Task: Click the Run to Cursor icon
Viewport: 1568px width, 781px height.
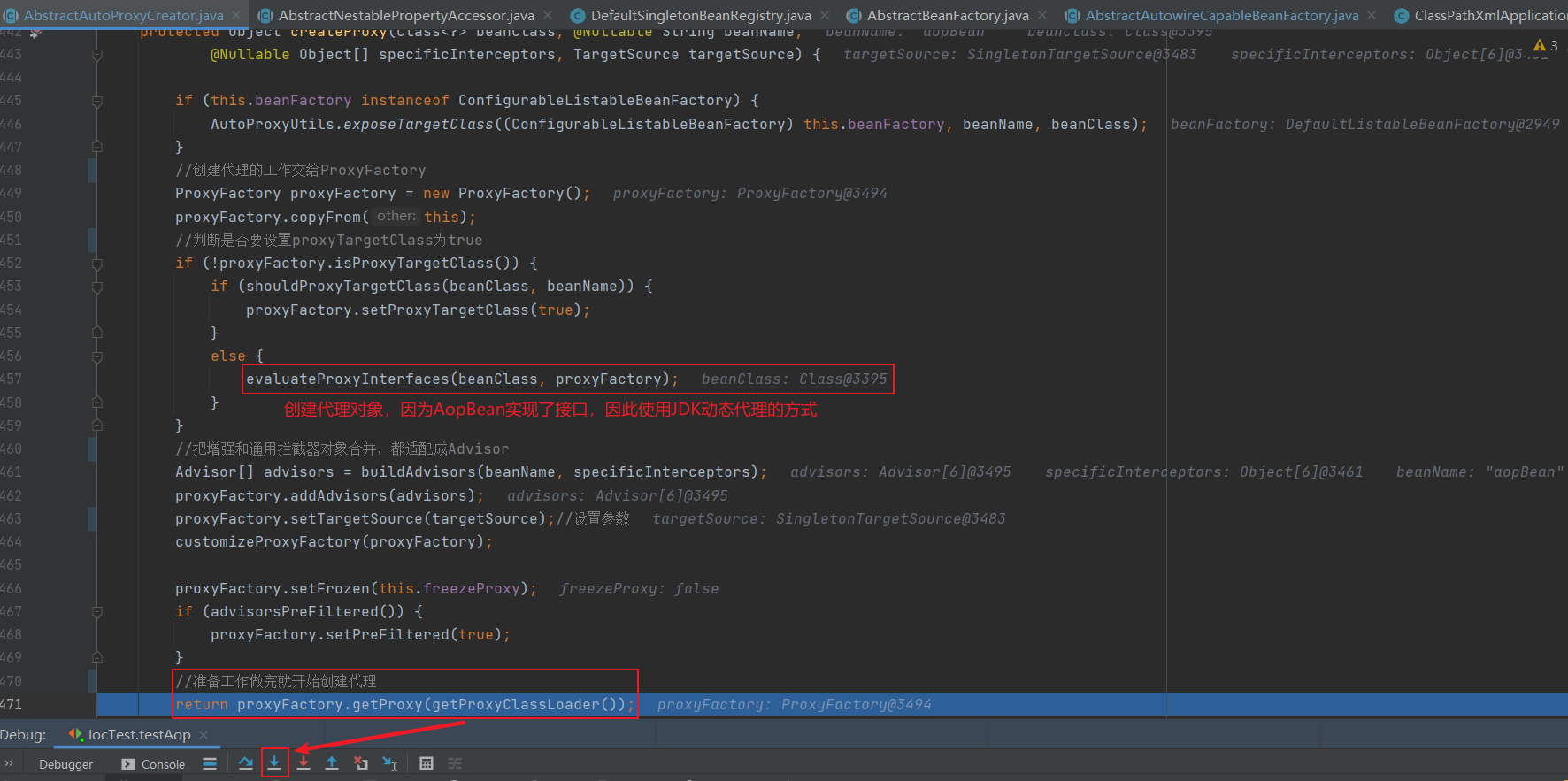Action: tap(390, 763)
